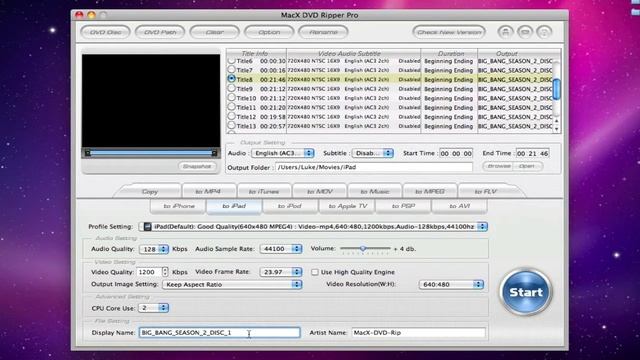
Task: Take a Snapshot of the preview
Action: [x=197, y=166]
